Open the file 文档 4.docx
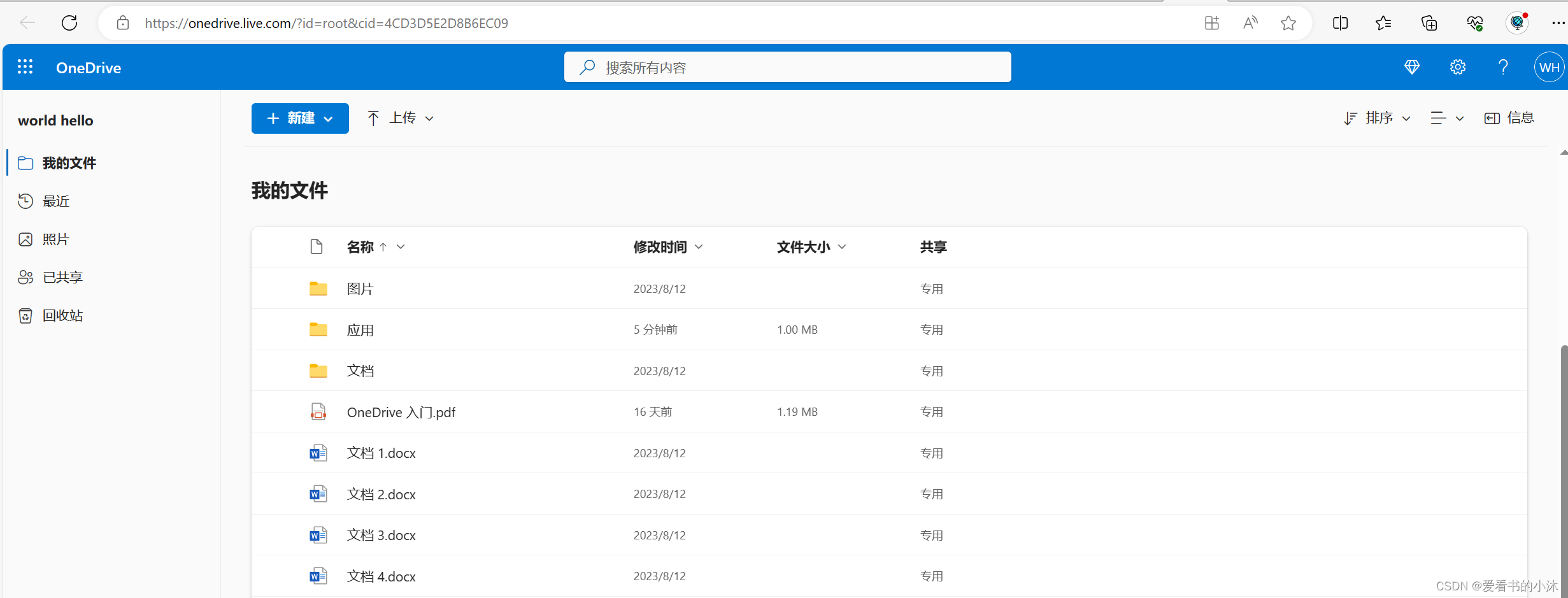 tap(381, 576)
